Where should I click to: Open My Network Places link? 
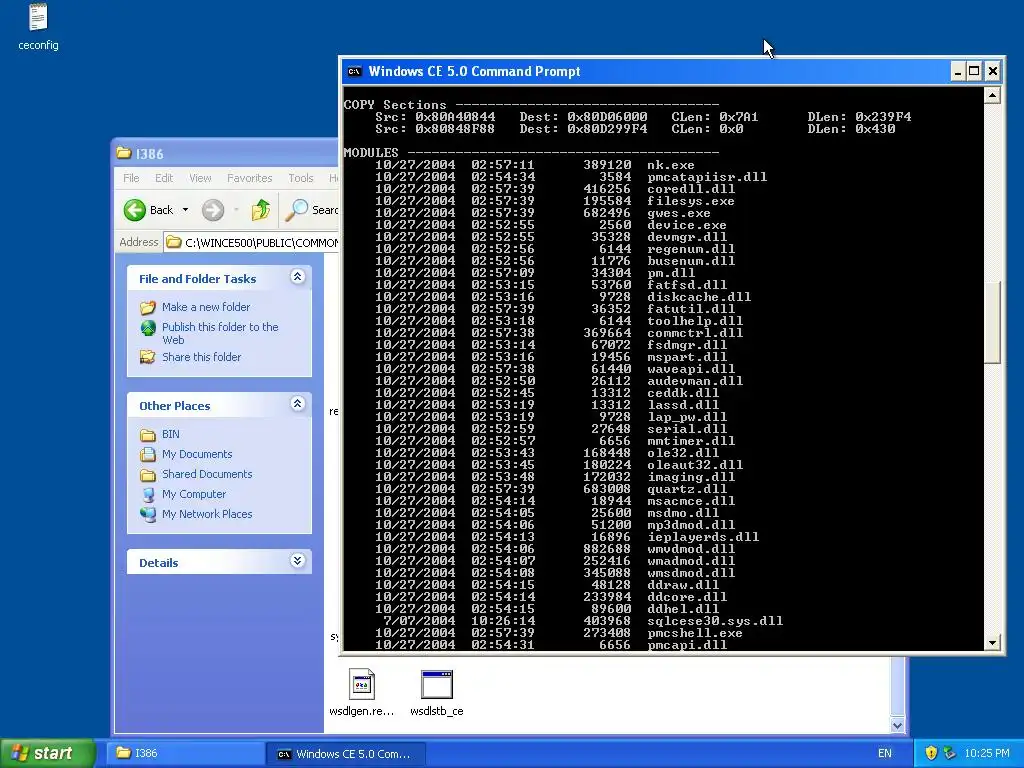tap(207, 514)
